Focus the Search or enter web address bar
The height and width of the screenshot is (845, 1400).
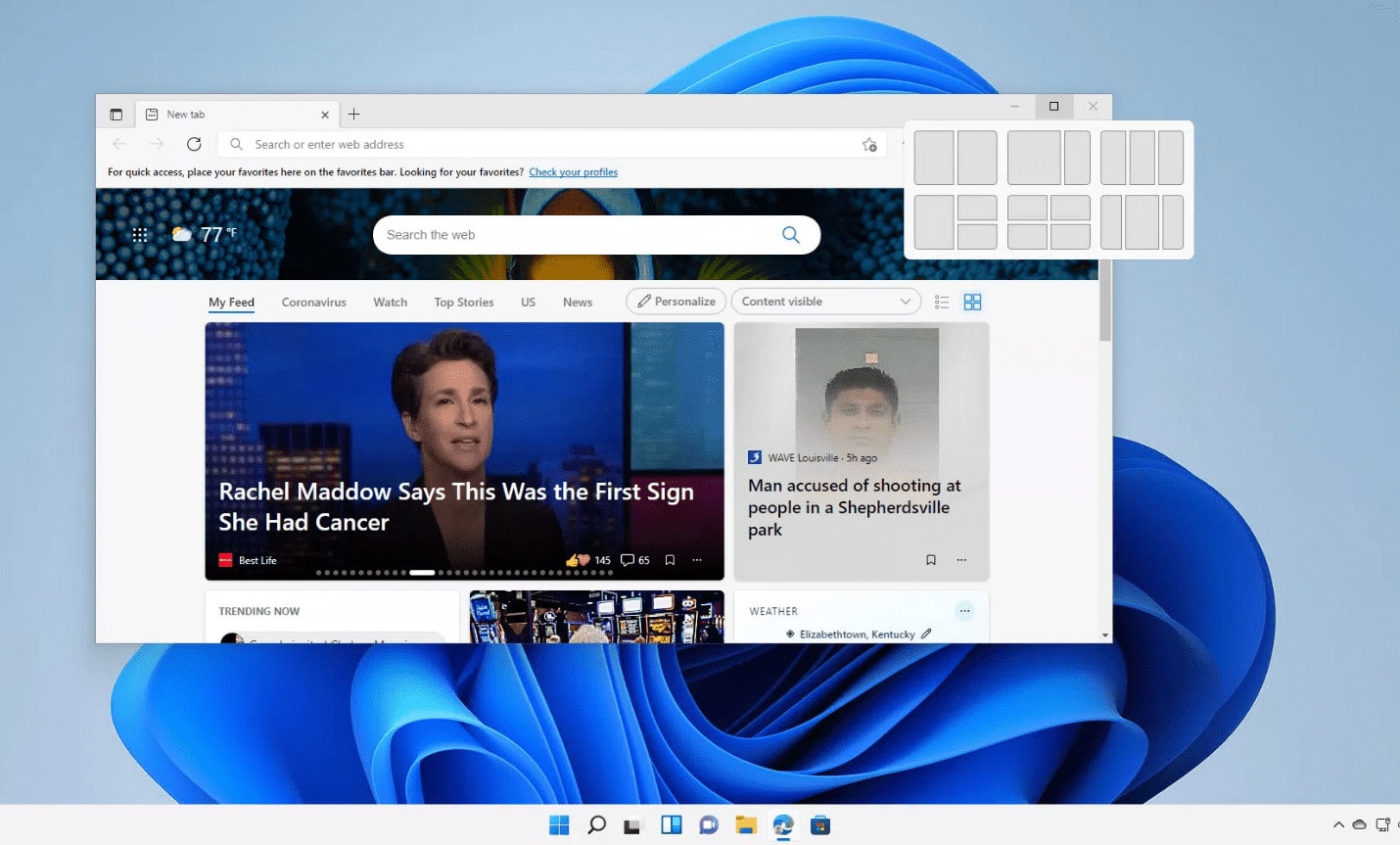pos(551,144)
